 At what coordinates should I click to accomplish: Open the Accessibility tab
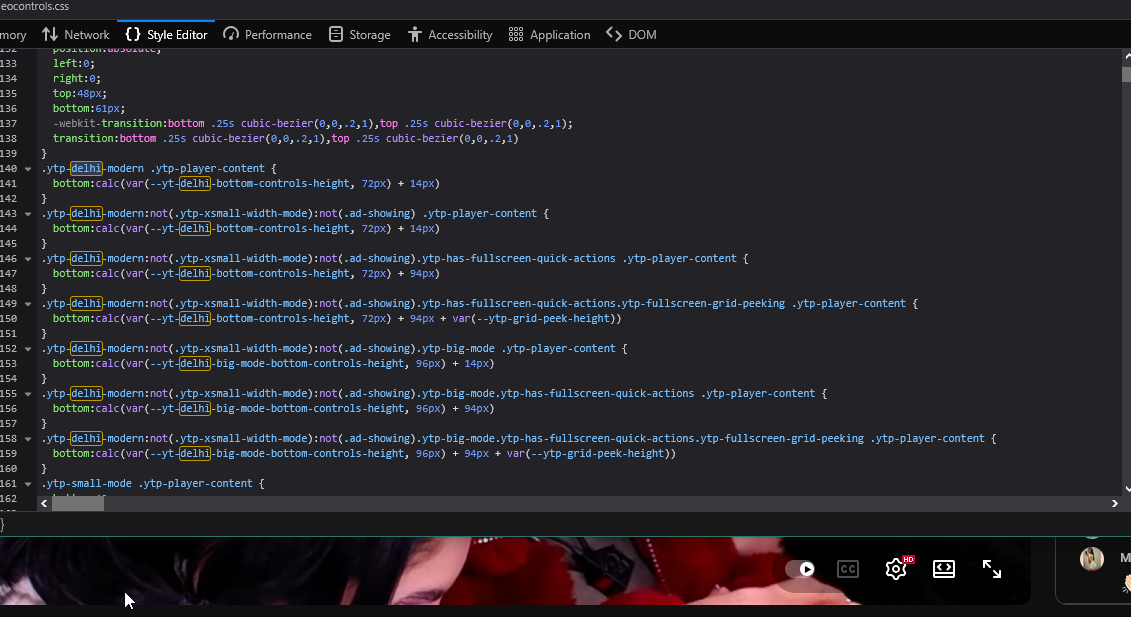[450, 35]
